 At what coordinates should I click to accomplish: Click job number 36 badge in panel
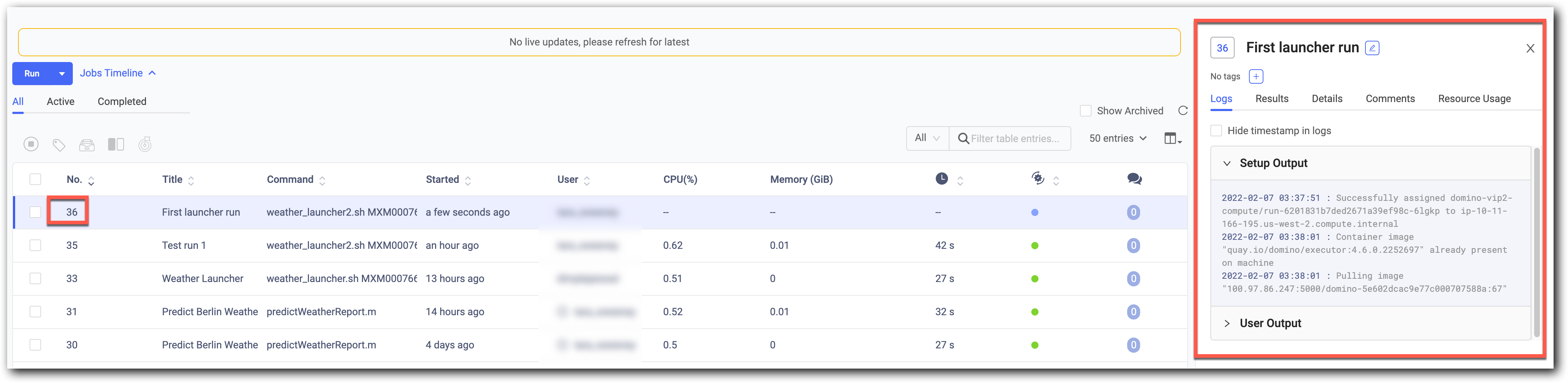1222,48
